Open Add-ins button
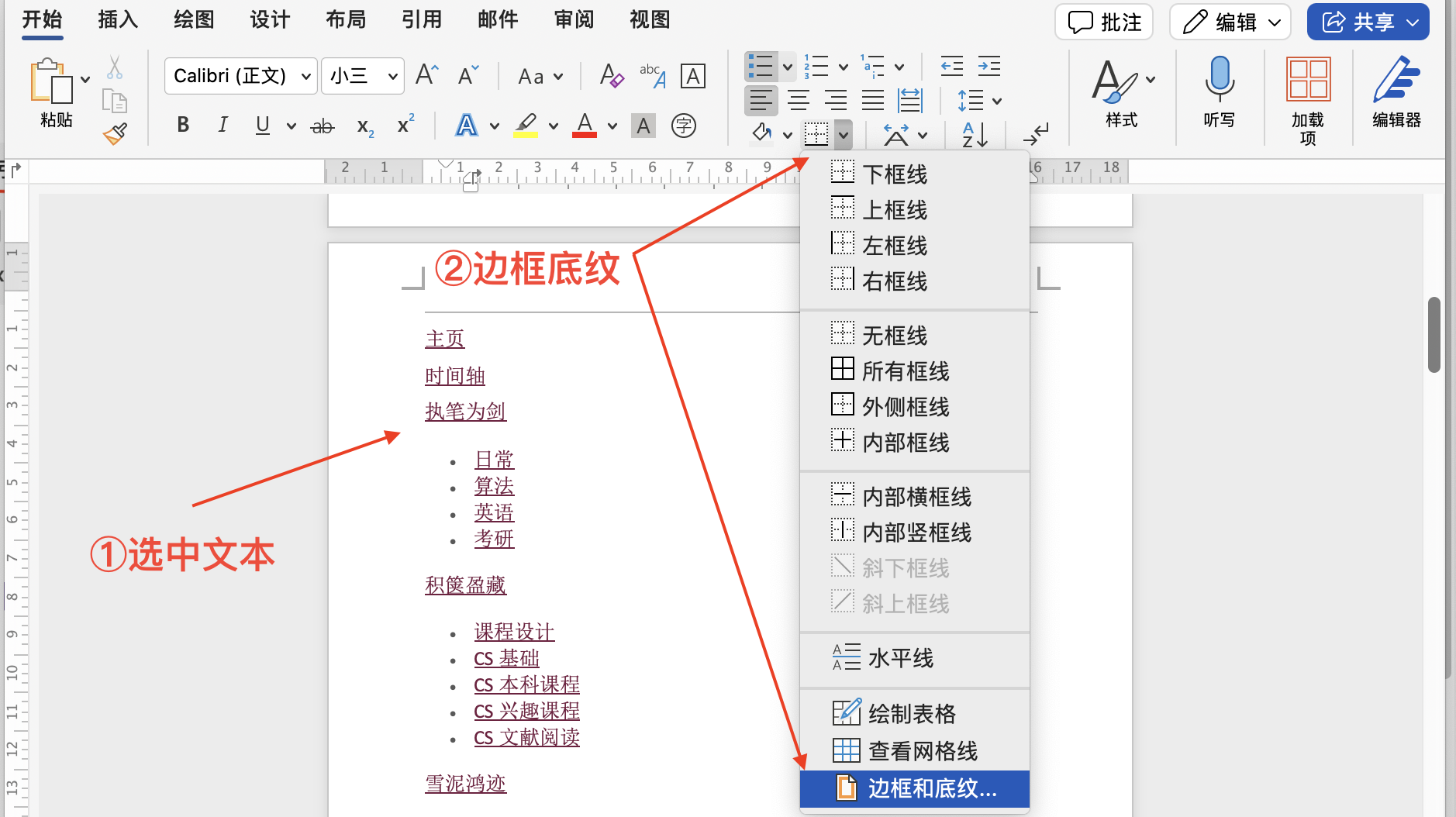Screen dimensions: 1456x817 (x=1308, y=101)
